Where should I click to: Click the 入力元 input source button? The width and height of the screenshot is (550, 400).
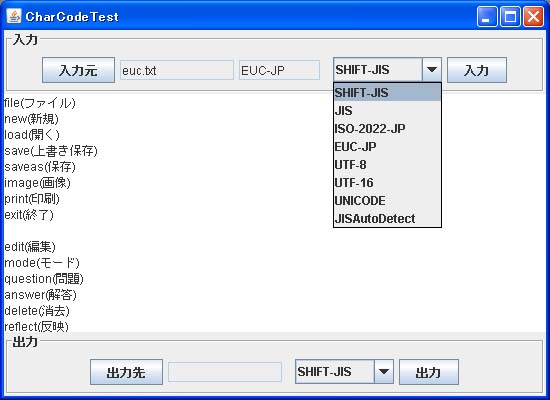point(78,70)
